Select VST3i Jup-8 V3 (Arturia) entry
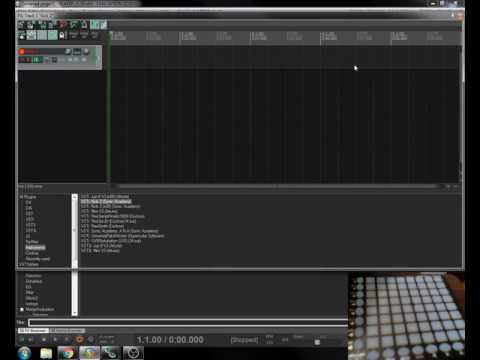The height and width of the screenshot is (360, 480). 101,246
